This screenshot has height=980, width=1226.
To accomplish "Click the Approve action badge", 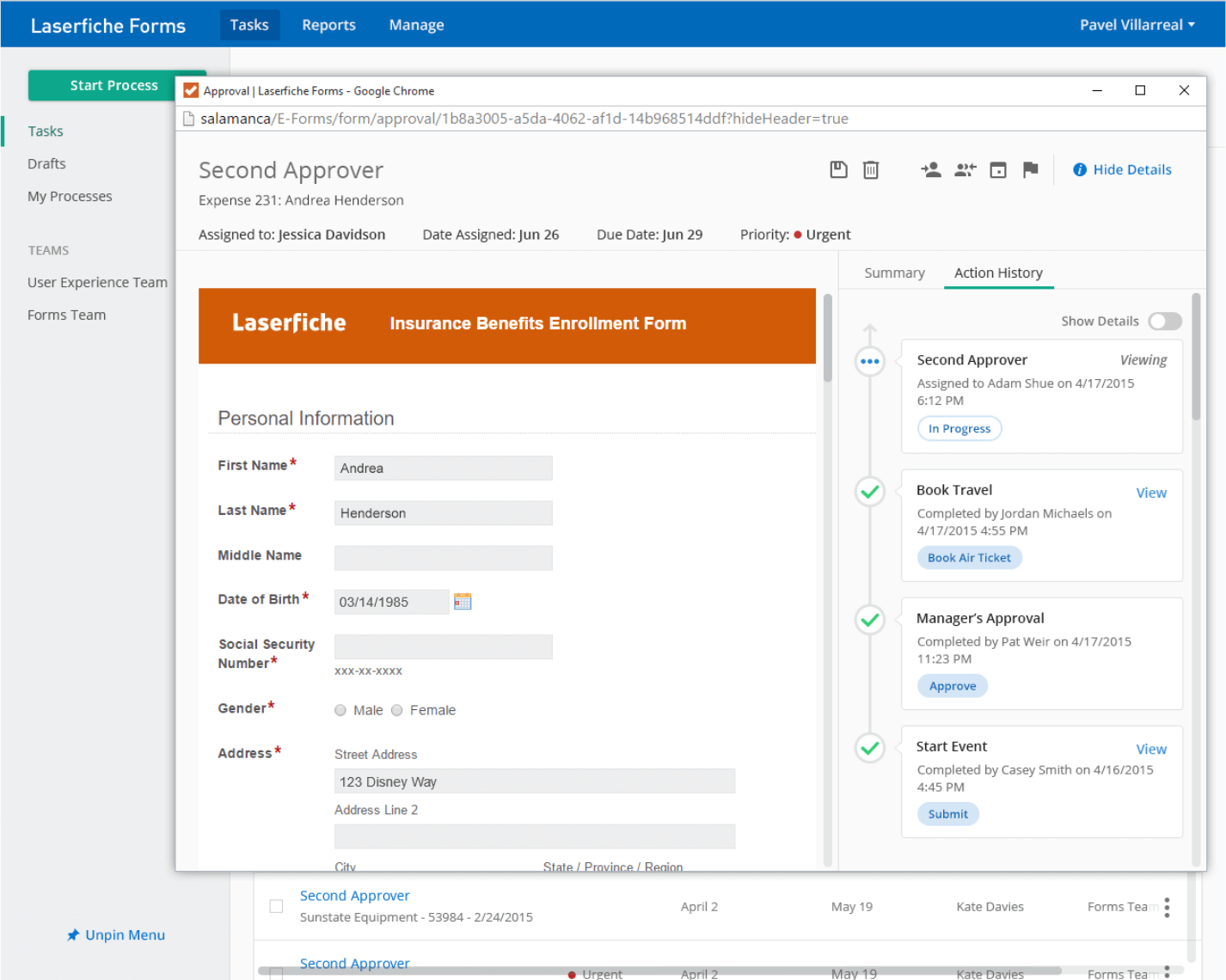I will 953,686.
